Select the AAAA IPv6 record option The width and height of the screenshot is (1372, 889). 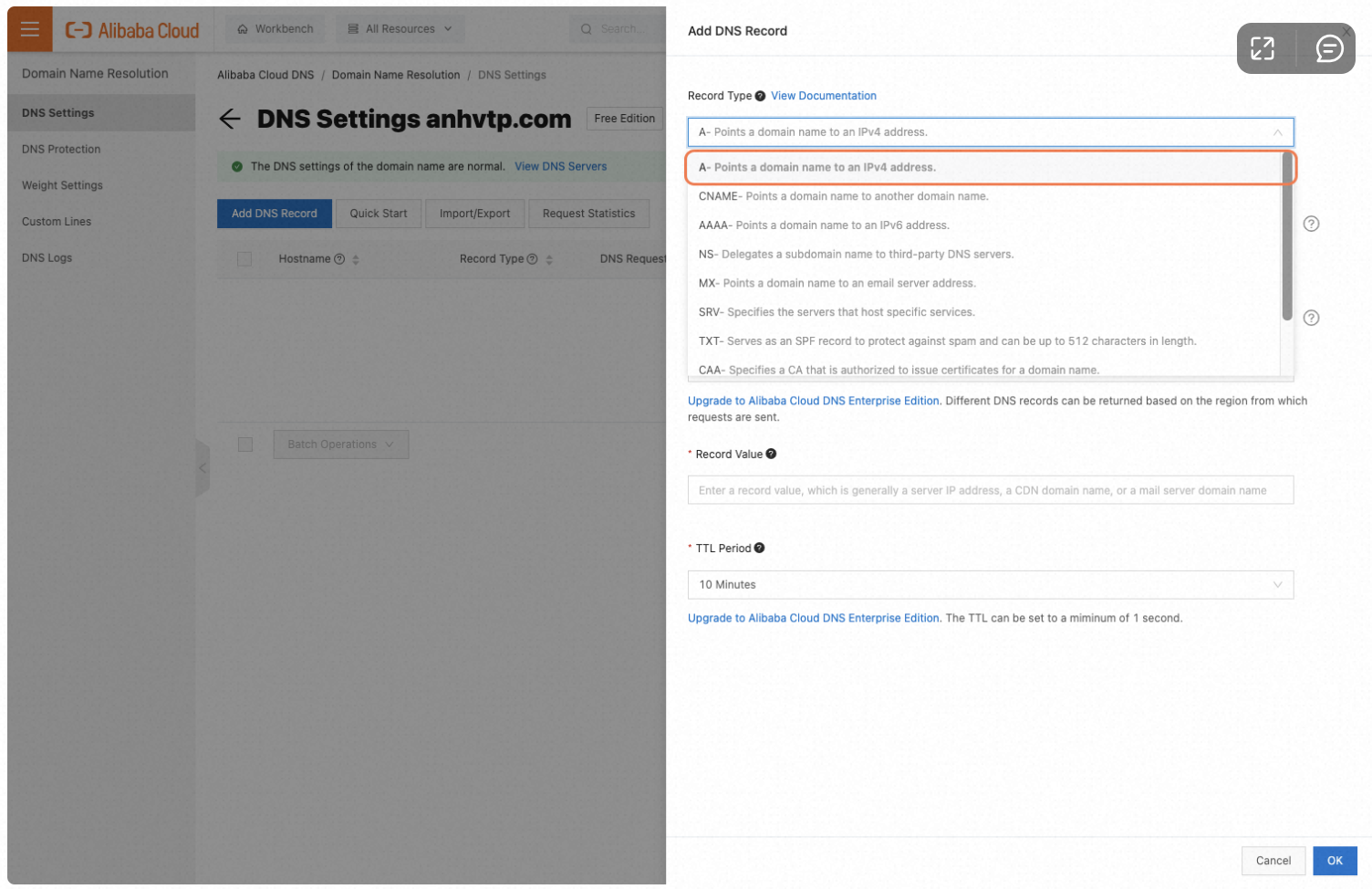[x=984, y=225]
